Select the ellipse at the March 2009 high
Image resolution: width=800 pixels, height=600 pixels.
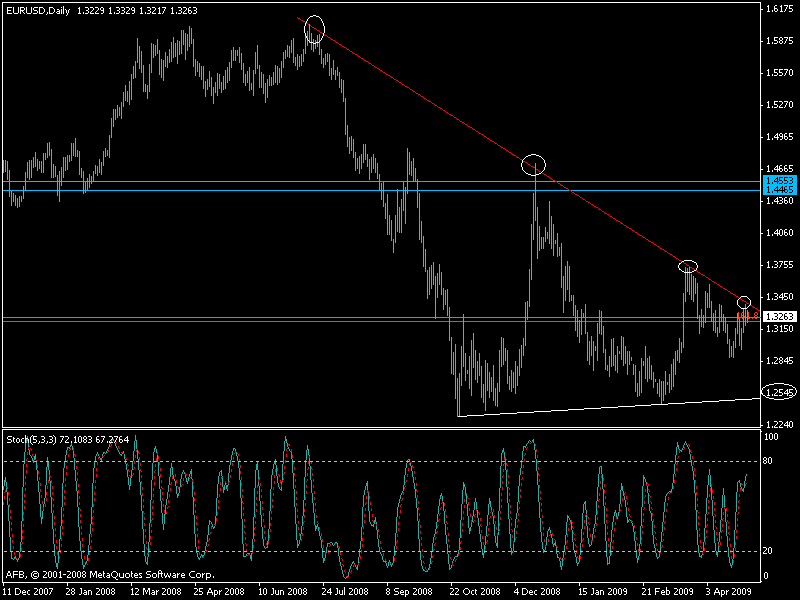tap(688, 266)
